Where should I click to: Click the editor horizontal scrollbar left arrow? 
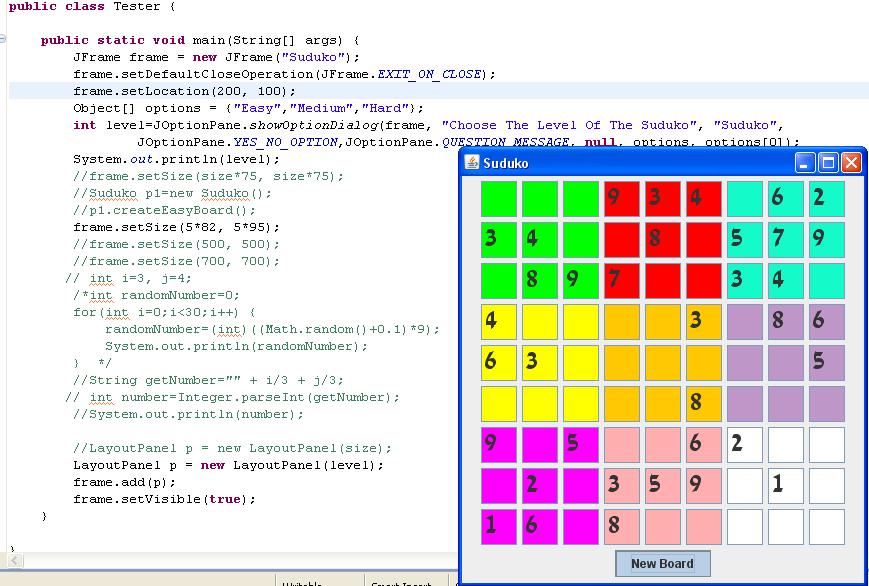click(x=14, y=561)
